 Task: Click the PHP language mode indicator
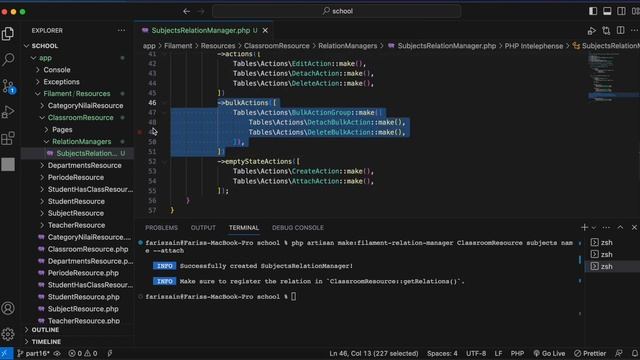tap(517, 353)
